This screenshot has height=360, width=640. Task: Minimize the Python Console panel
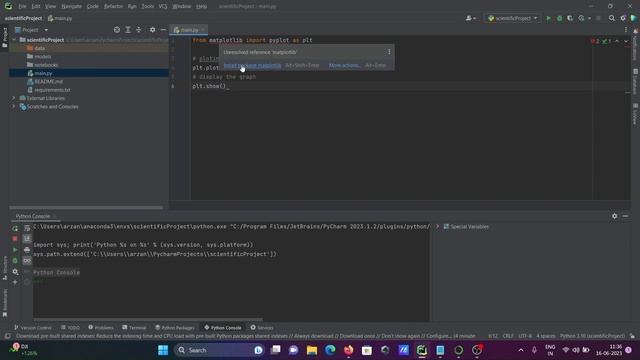point(625,216)
